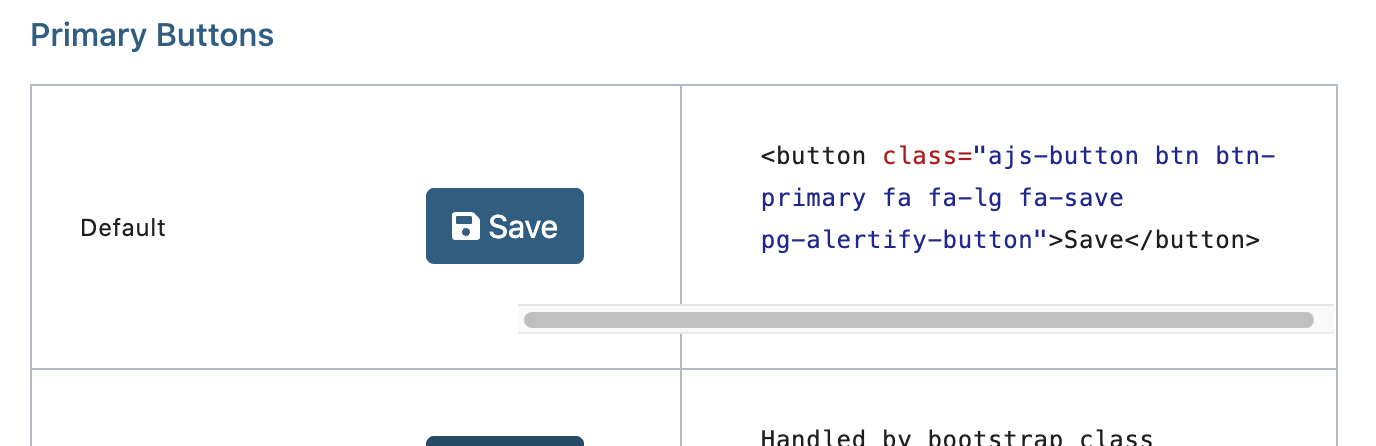1376x446 pixels.
Task: Click the word primary in code snippet
Action: pos(813,198)
